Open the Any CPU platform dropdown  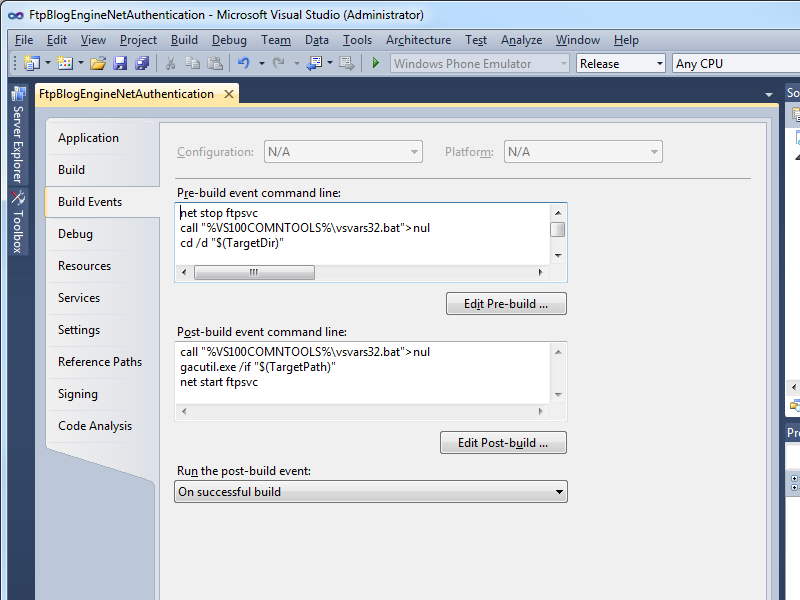[735, 63]
